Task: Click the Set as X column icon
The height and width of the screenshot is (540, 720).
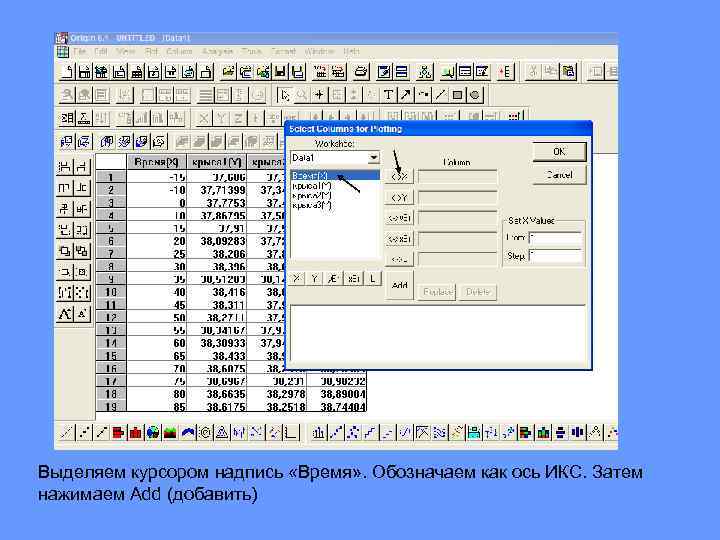Action: (203, 118)
